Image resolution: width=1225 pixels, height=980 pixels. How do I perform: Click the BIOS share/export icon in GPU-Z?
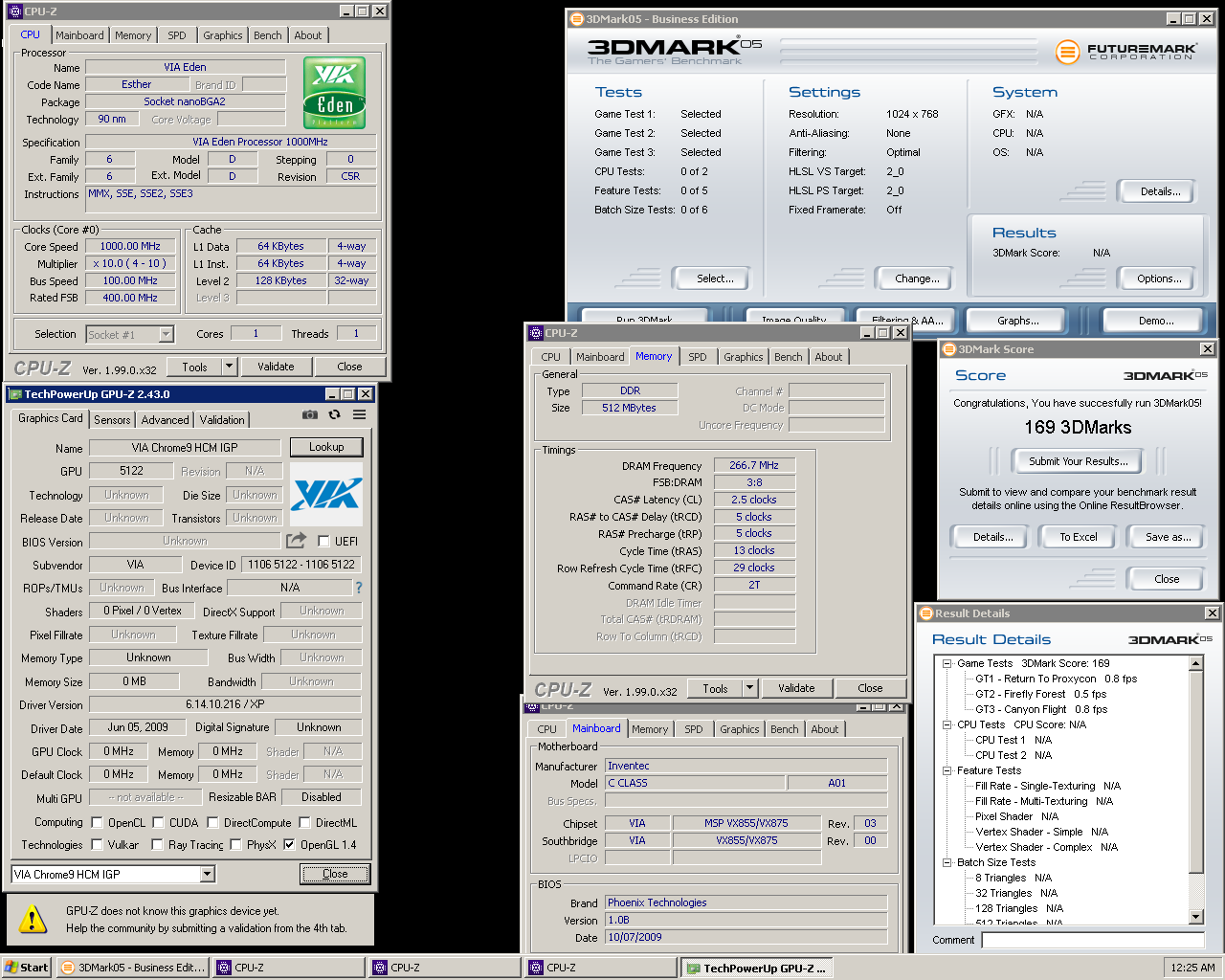tap(297, 541)
